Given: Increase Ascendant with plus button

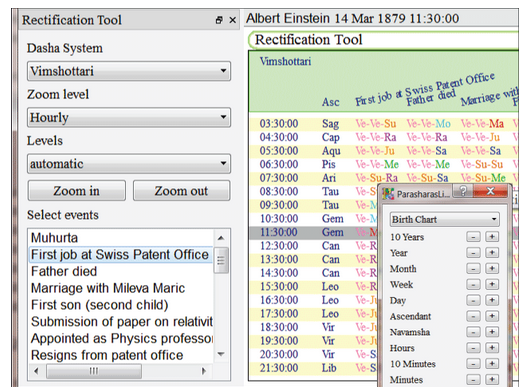Looking at the screenshot, I should click(x=492, y=316).
